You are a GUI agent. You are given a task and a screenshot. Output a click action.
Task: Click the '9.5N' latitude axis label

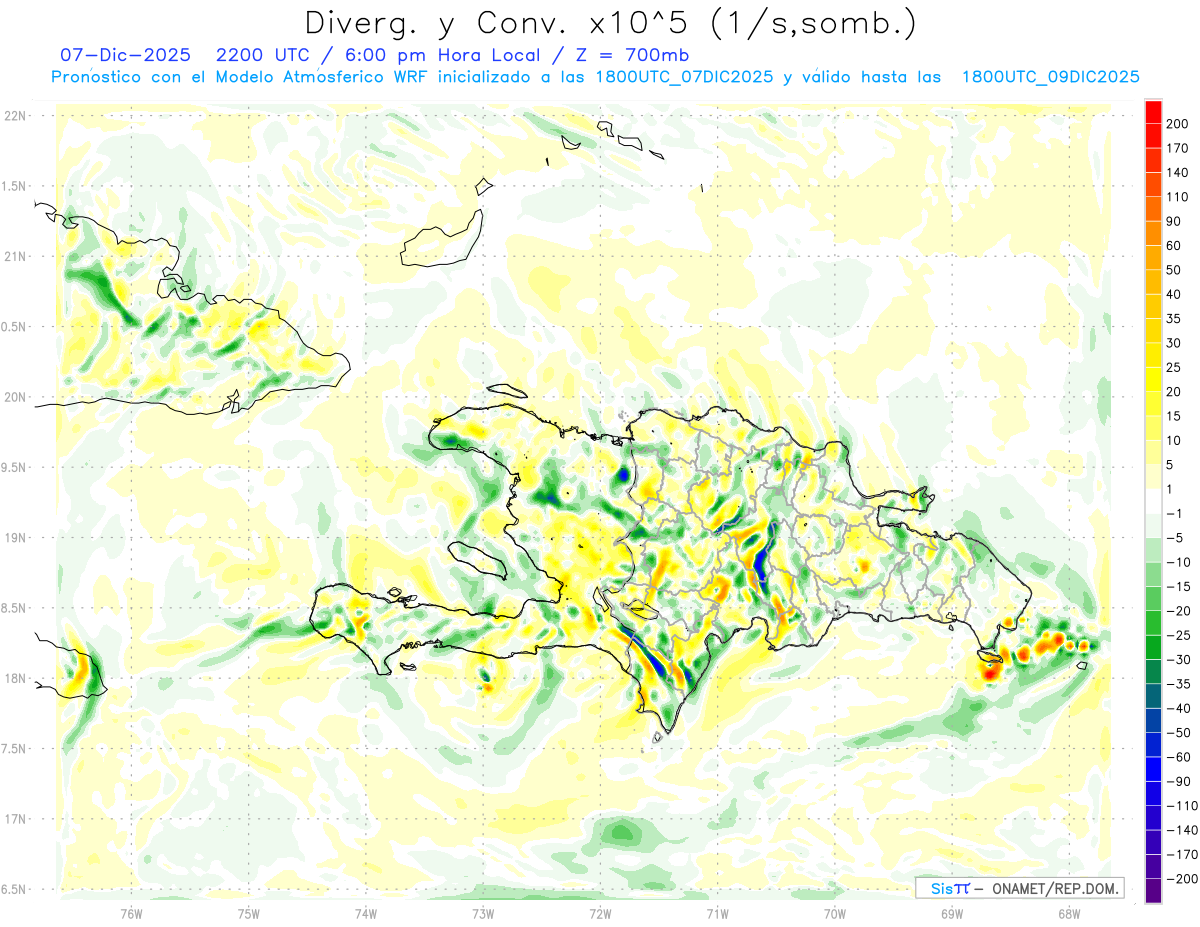point(15,468)
